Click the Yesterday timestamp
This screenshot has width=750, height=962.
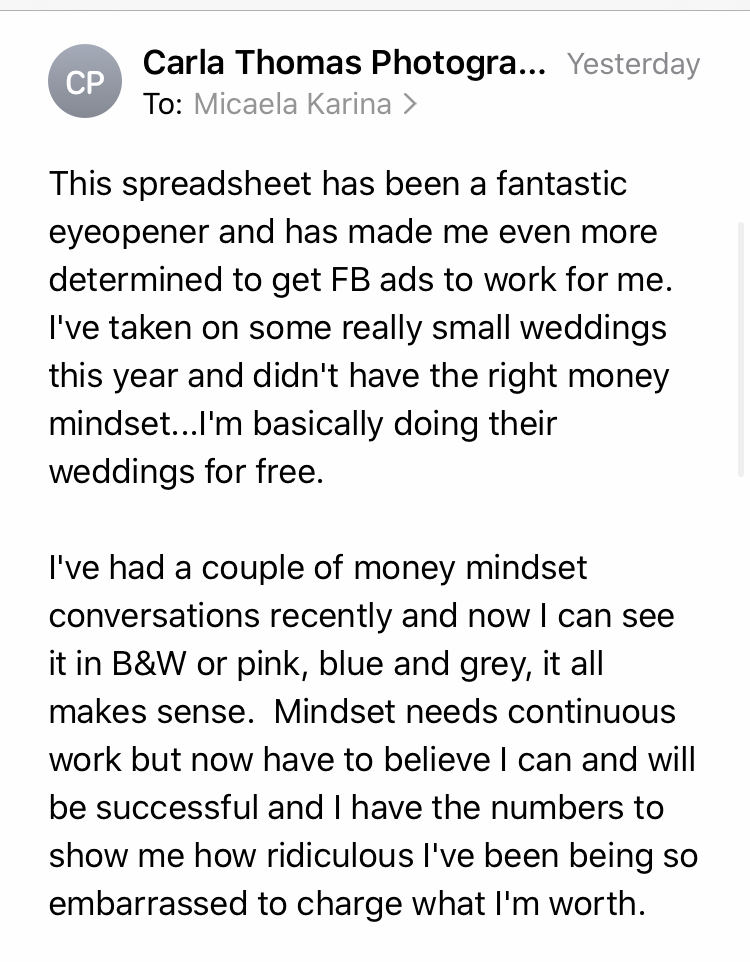[633, 64]
